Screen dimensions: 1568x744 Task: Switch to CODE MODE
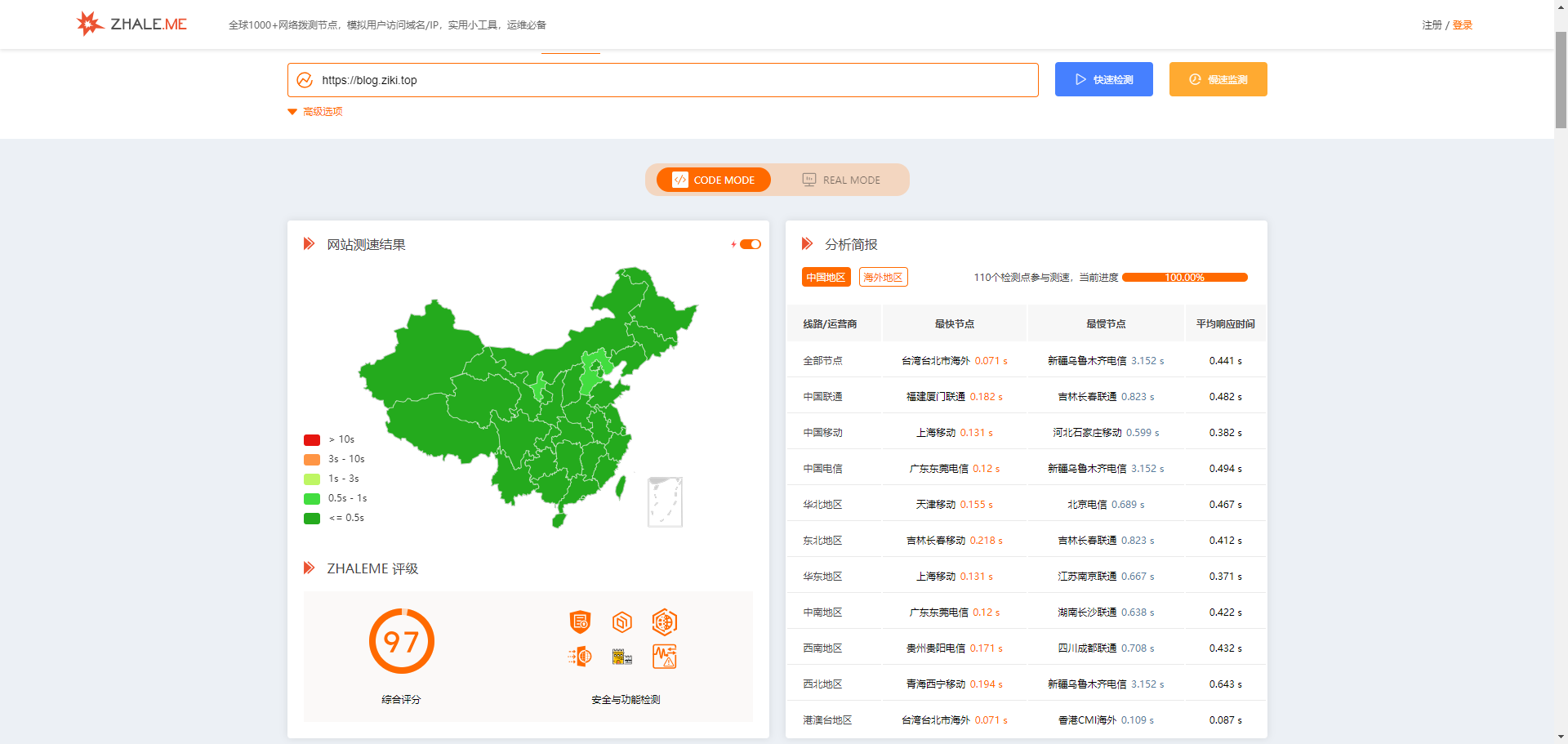714,180
